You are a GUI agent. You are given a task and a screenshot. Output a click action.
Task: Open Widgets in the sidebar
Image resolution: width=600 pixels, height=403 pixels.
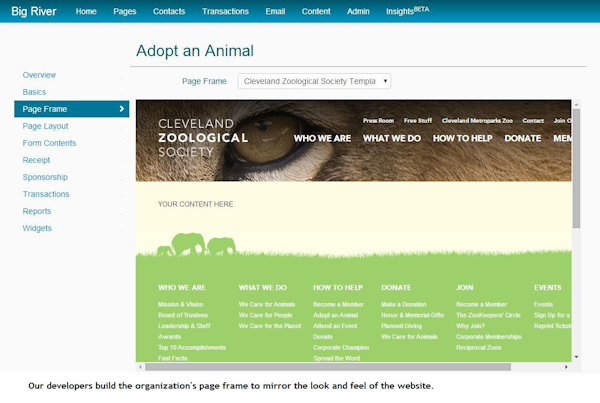tap(37, 228)
